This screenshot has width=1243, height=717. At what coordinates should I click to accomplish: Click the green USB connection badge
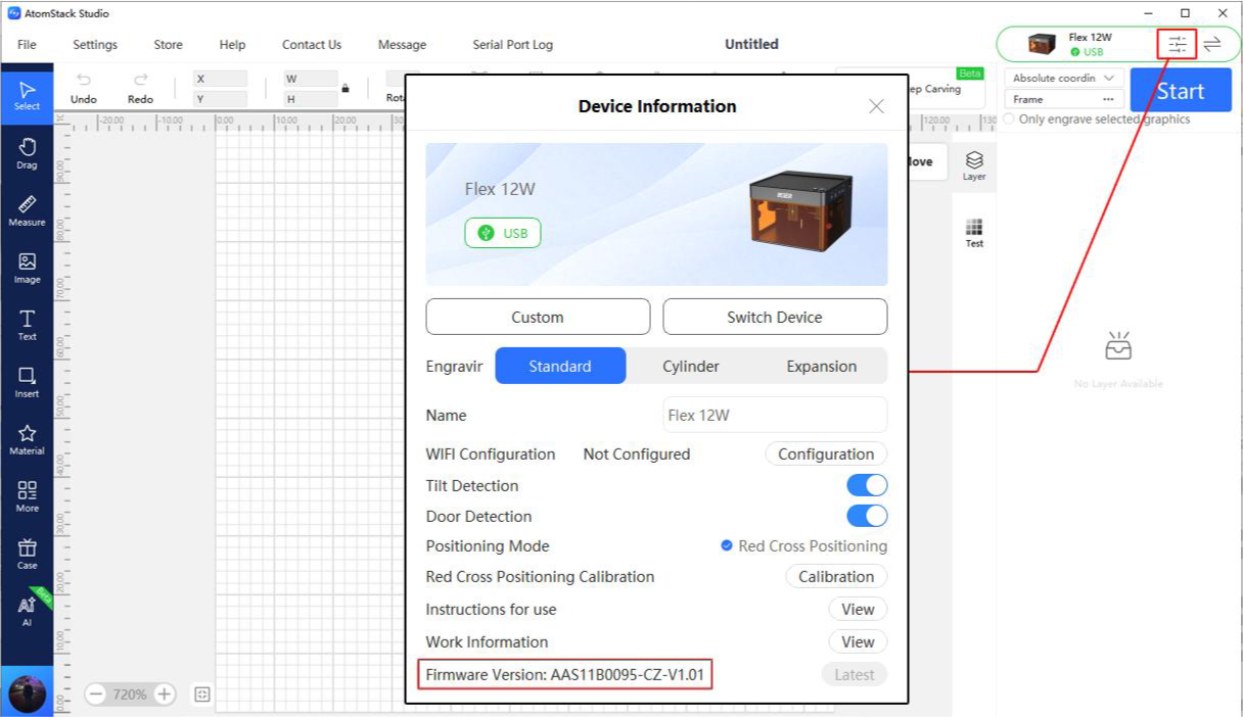click(x=502, y=233)
